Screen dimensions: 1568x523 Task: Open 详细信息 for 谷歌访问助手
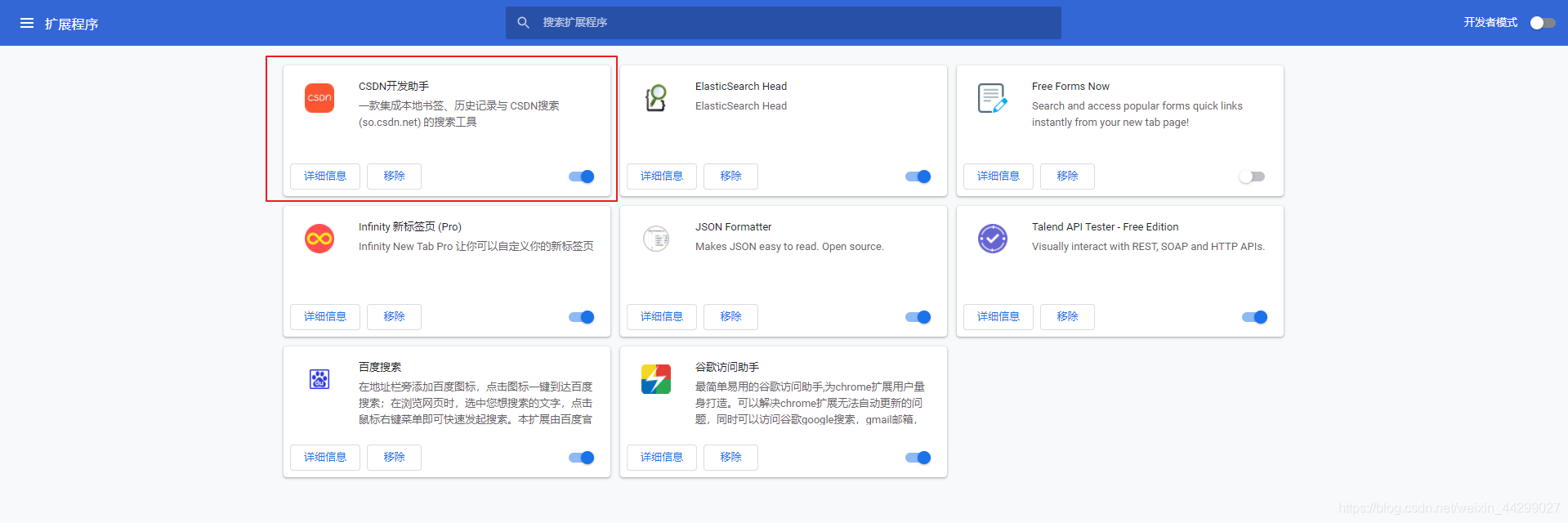(x=662, y=458)
